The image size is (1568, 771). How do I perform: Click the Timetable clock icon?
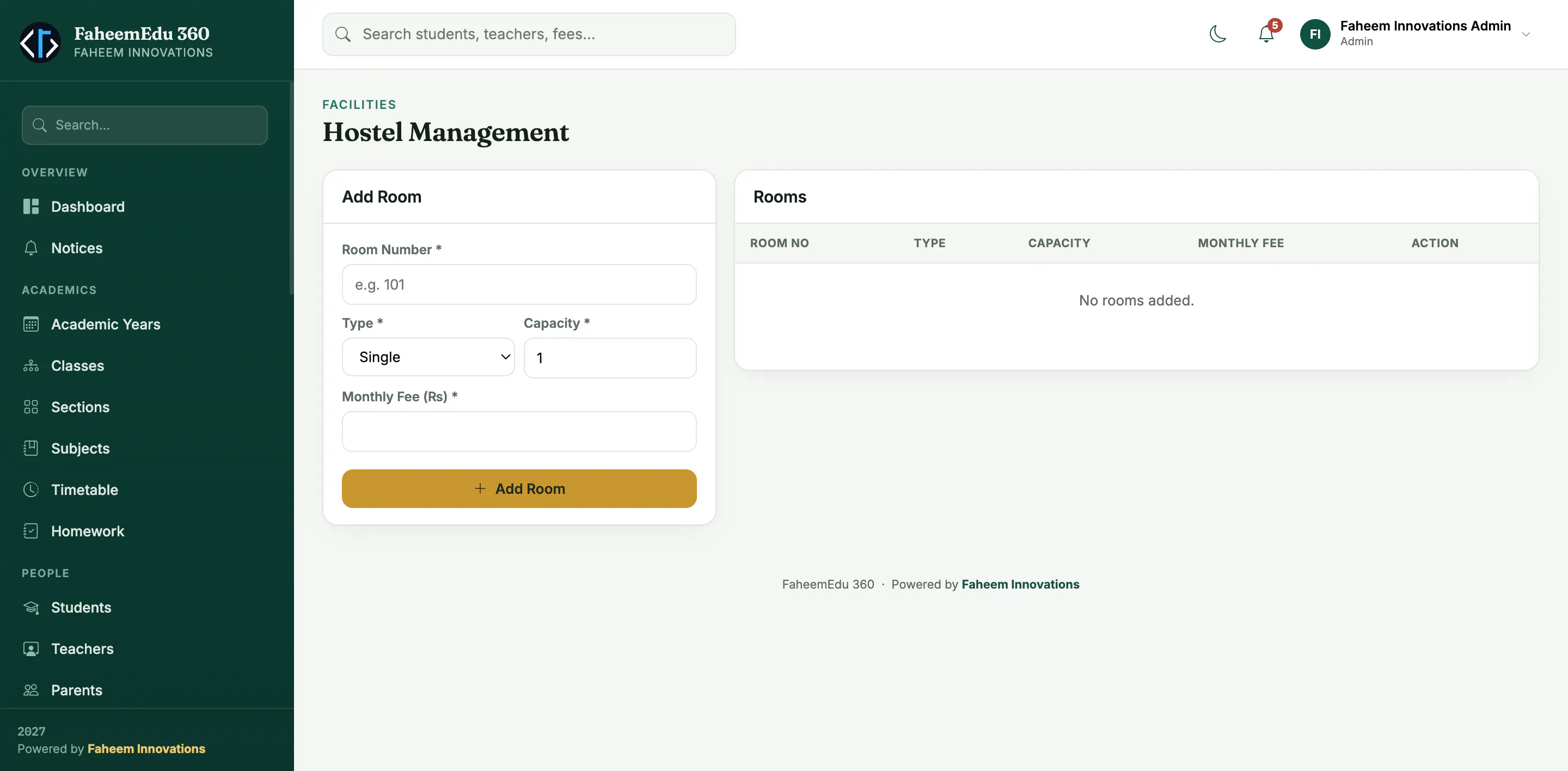point(31,490)
